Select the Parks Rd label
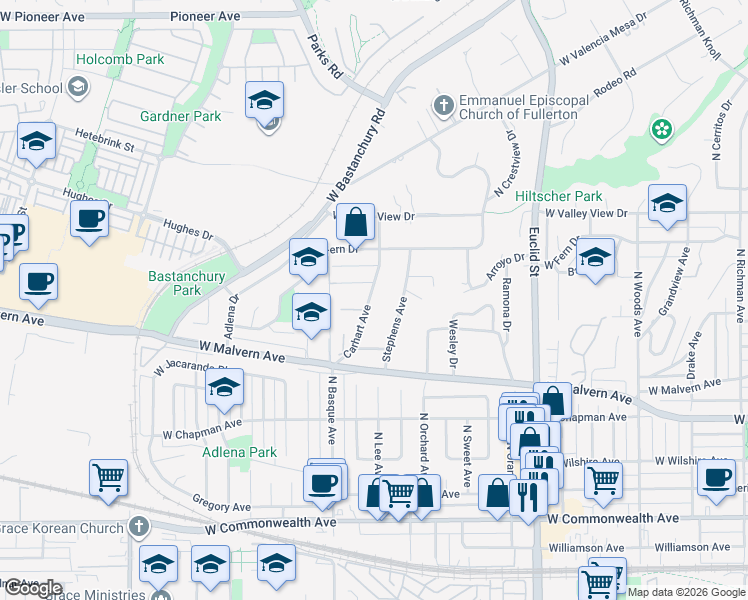Viewport: 748px width, 600px height. coord(325,56)
